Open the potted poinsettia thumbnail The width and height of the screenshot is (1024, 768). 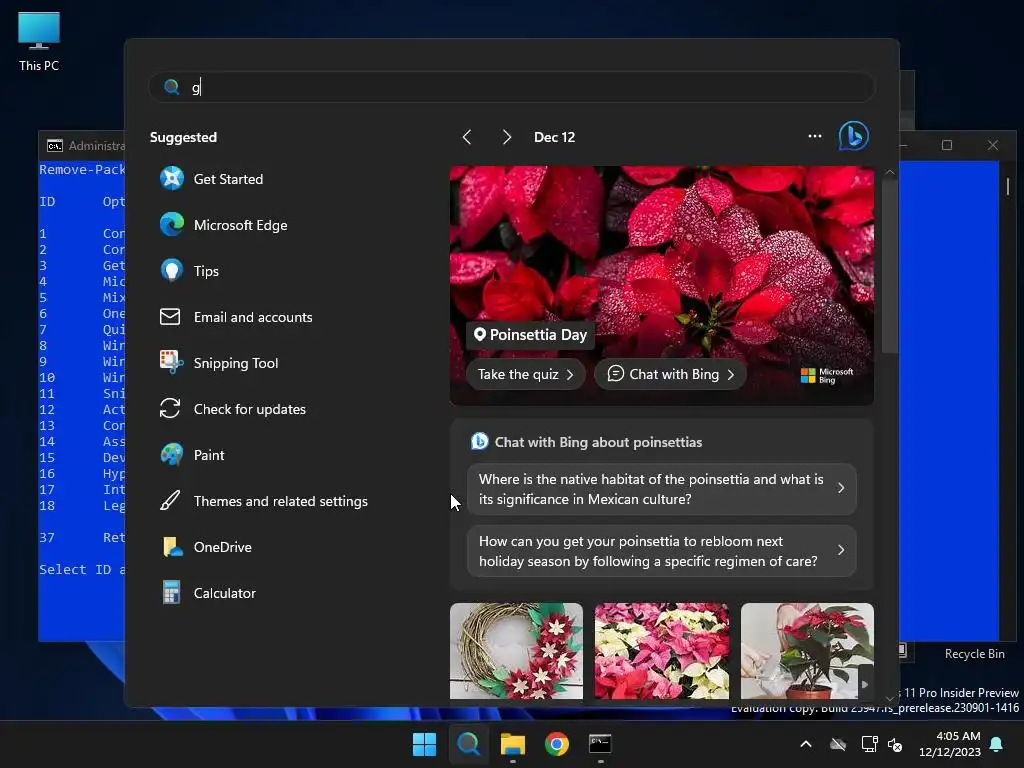click(x=807, y=651)
